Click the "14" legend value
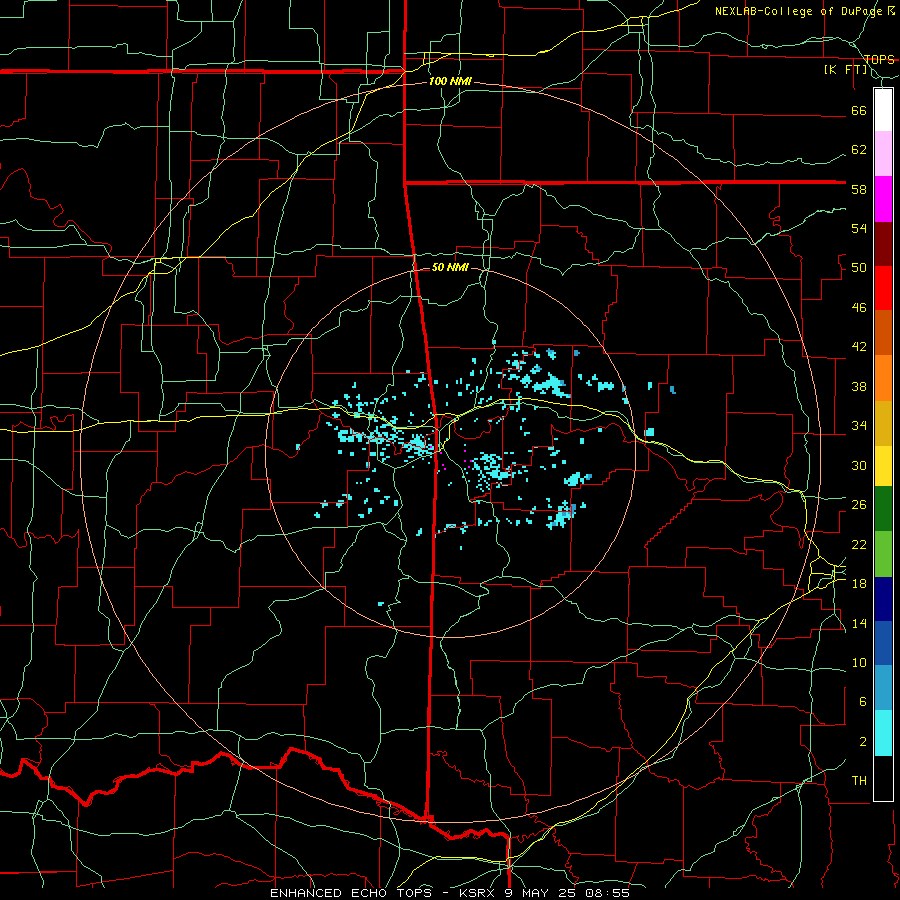The height and width of the screenshot is (900, 900). (859, 623)
